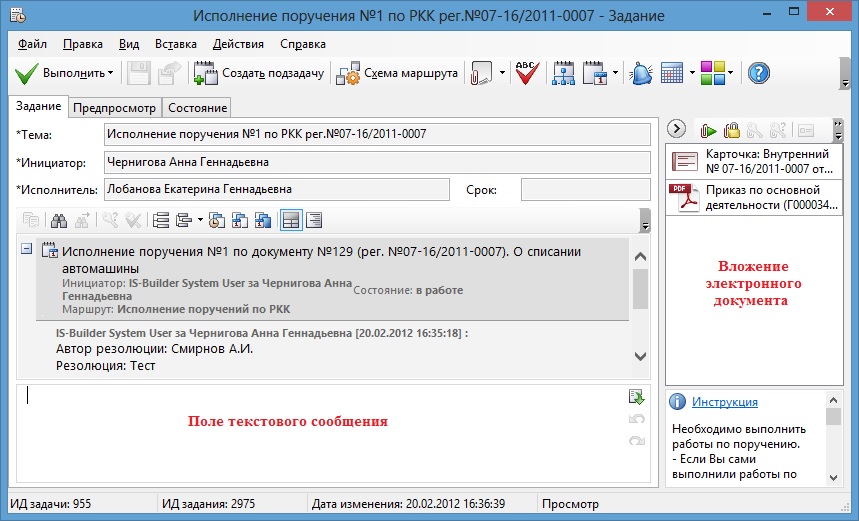Viewport: 859px width, 521px height.
Task: Open the Инструкция link
Action: click(724, 402)
